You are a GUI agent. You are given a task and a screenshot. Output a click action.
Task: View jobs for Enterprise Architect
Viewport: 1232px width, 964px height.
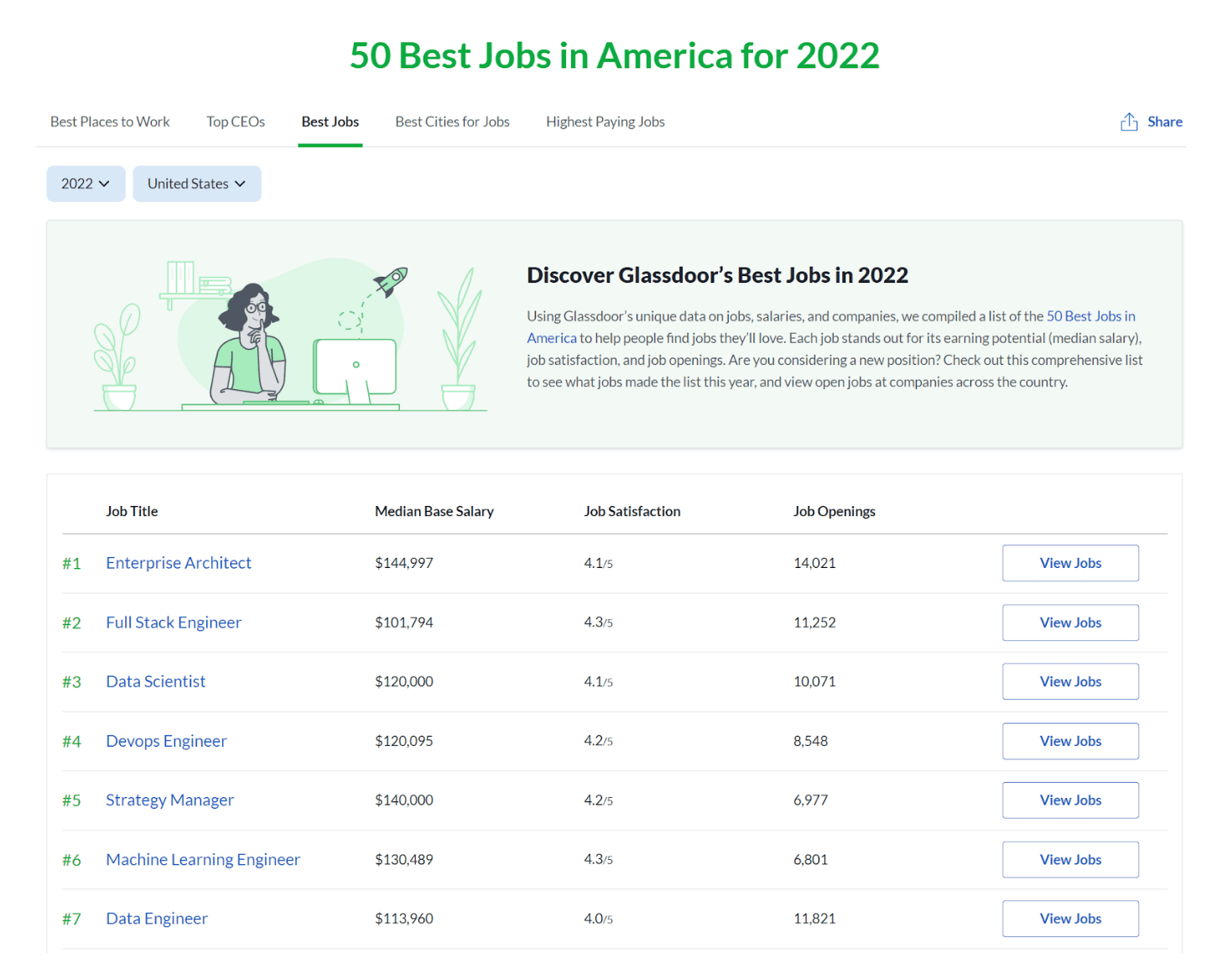click(1070, 563)
